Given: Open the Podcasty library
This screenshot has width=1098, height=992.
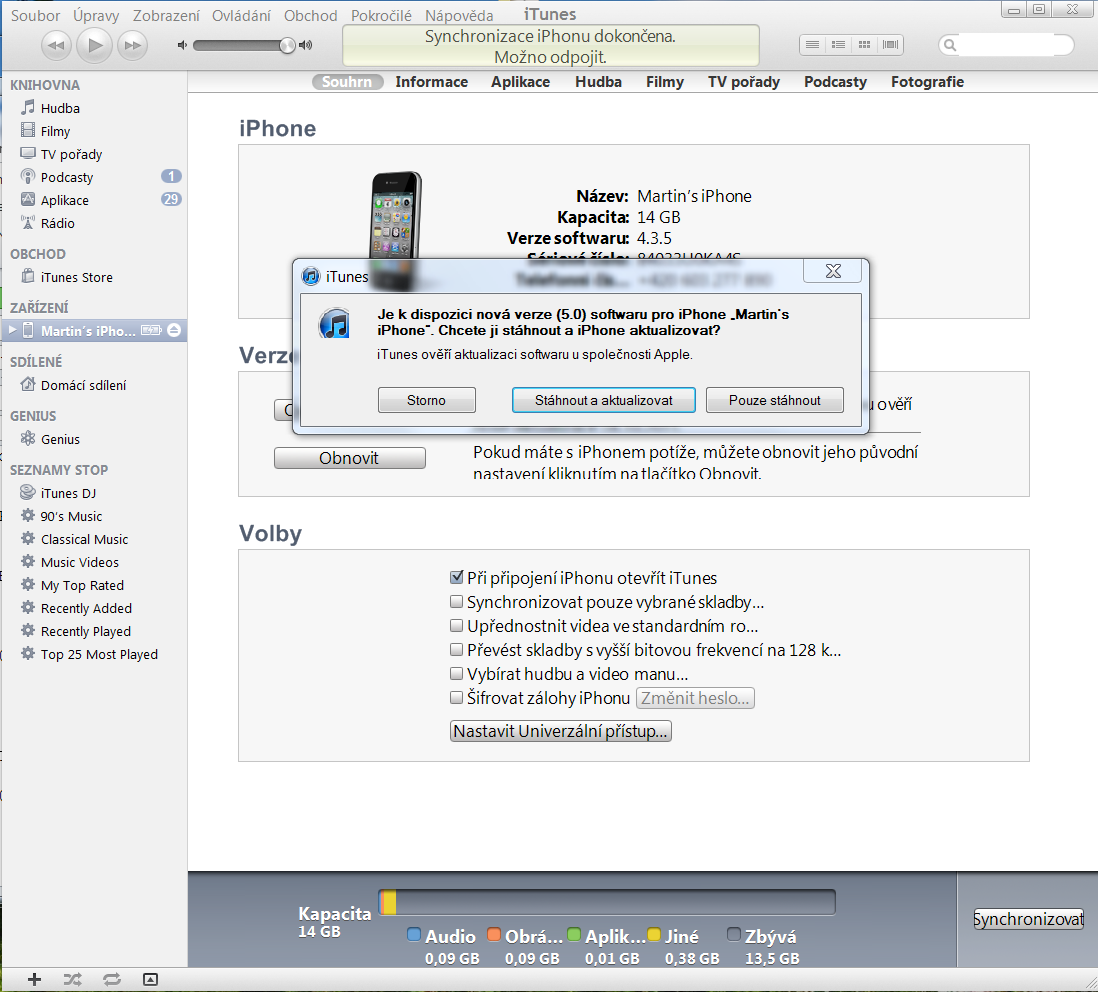Looking at the screenshot, I should click(66, 176).
